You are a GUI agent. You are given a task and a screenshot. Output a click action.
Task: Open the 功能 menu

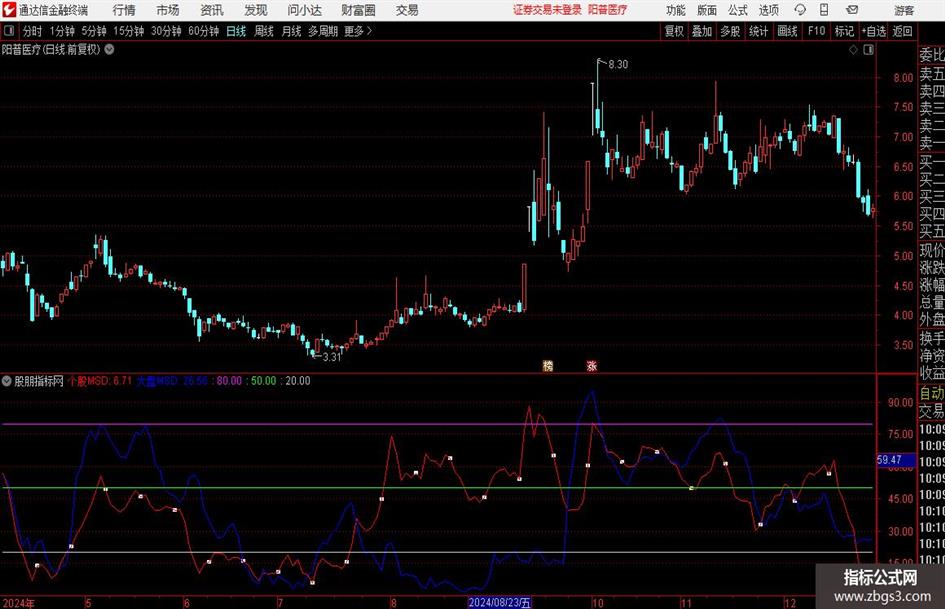(676, 10)
